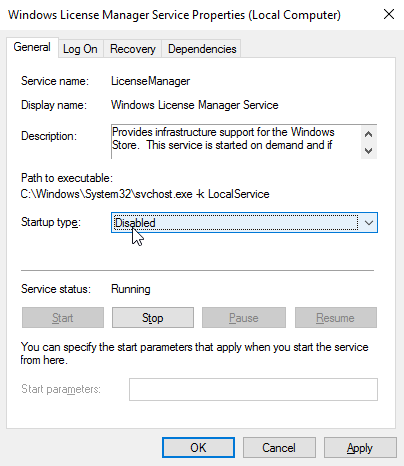Apply the startup type change
The height and width of the screenshot is (466, 404).
[x=360, y=448]
